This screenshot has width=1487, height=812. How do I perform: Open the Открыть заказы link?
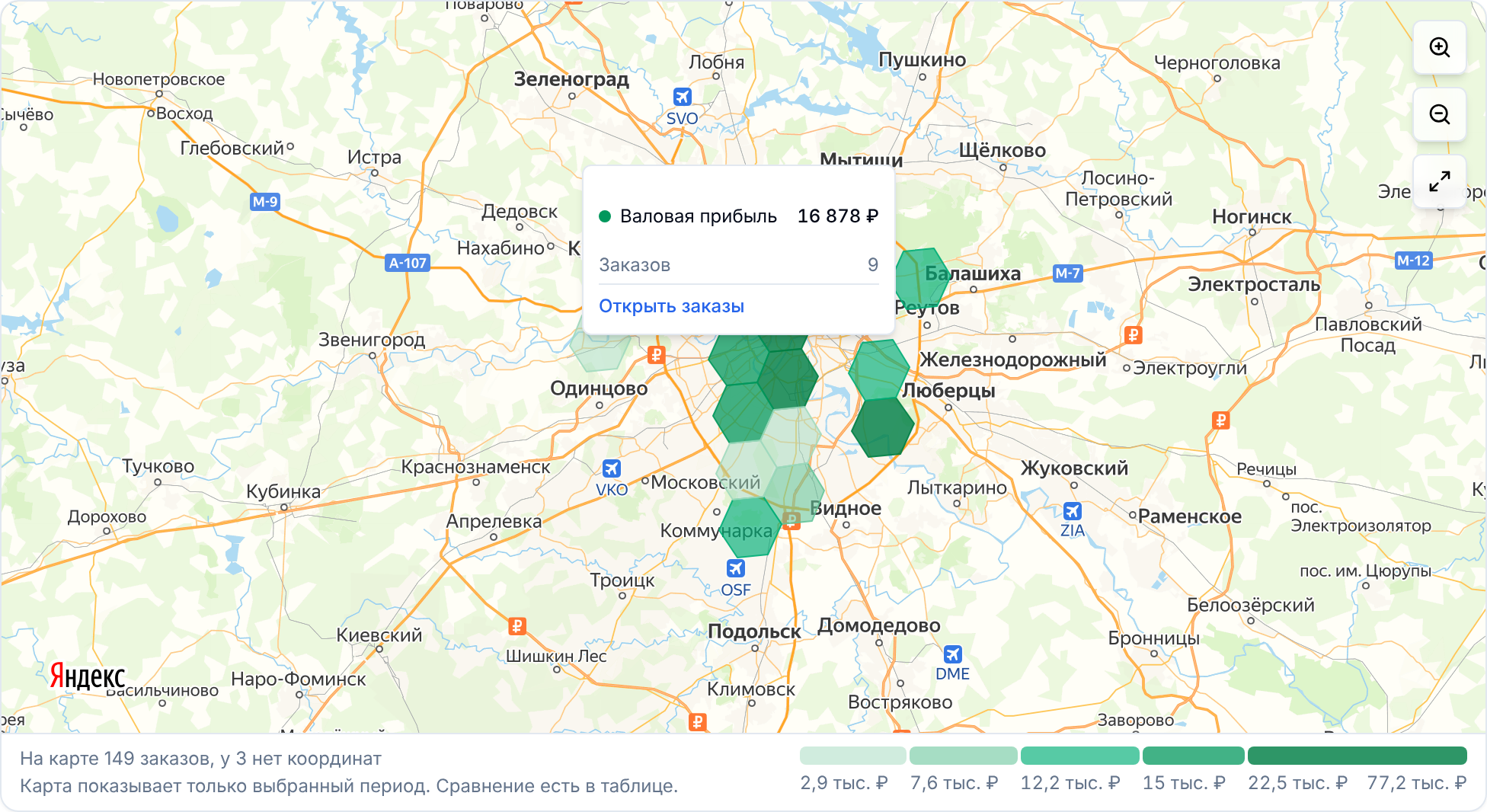[x=671, y=306]
